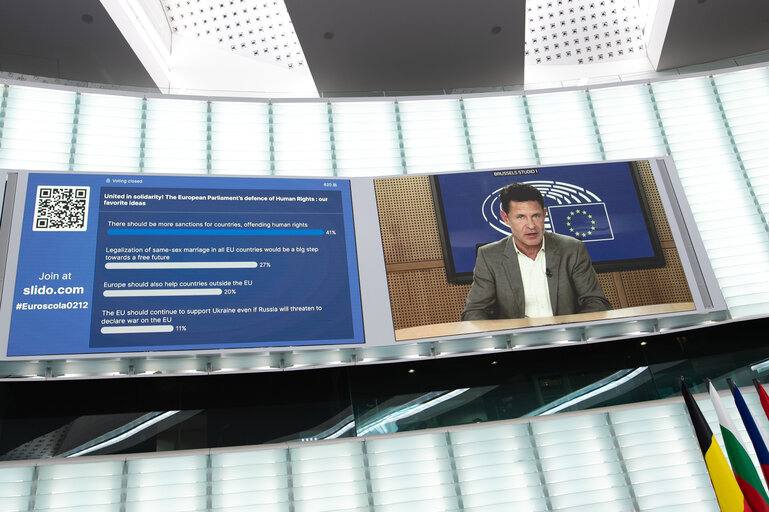
Task: Select the 'continue to support Ukraine' option
Action: point(210,314)
